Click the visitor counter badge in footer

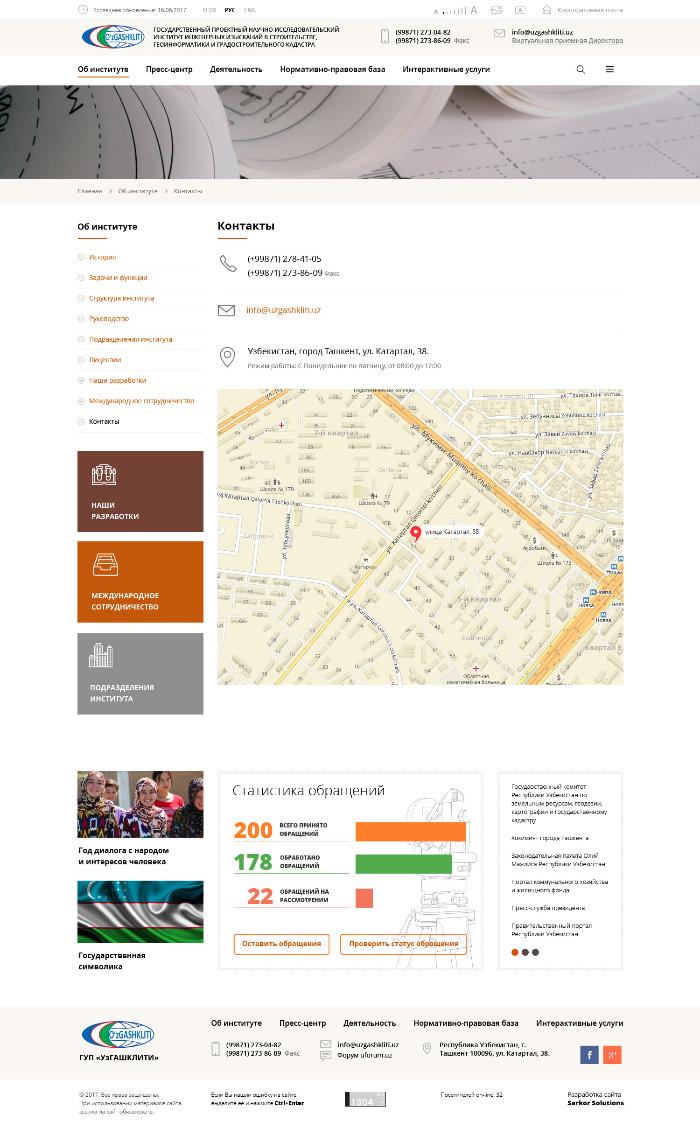(x=365, y=1099)
